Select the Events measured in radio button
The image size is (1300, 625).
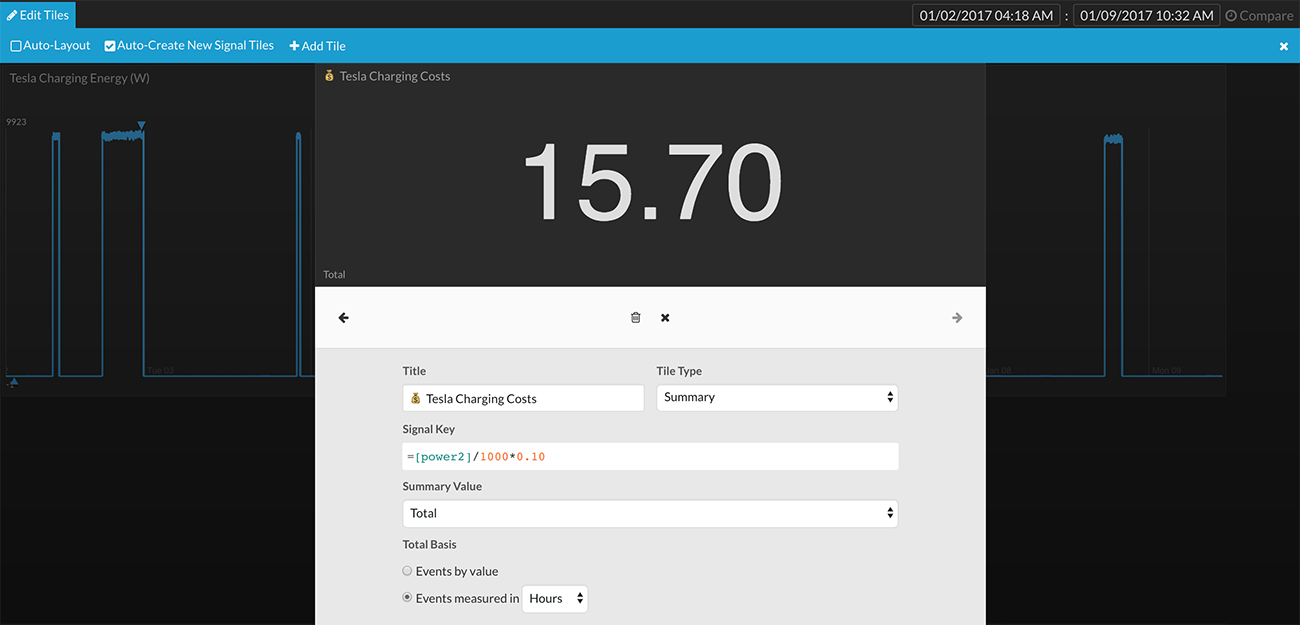point(407,598)
